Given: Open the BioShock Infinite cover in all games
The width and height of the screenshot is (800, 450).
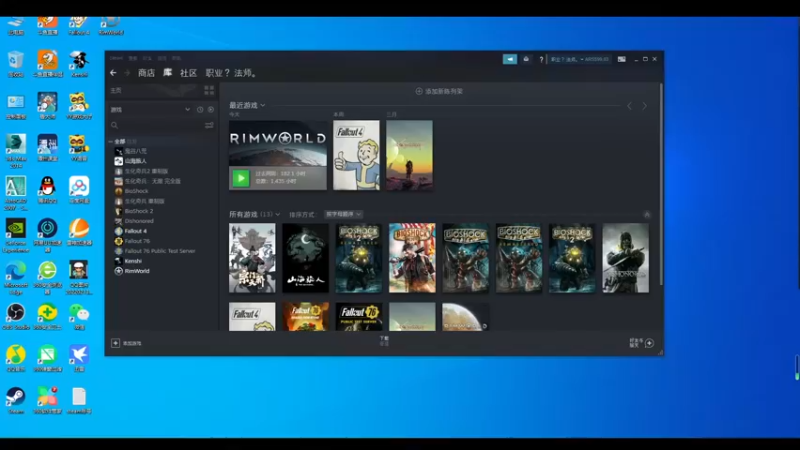Looking at the screenshot, I should click(412, 258).
